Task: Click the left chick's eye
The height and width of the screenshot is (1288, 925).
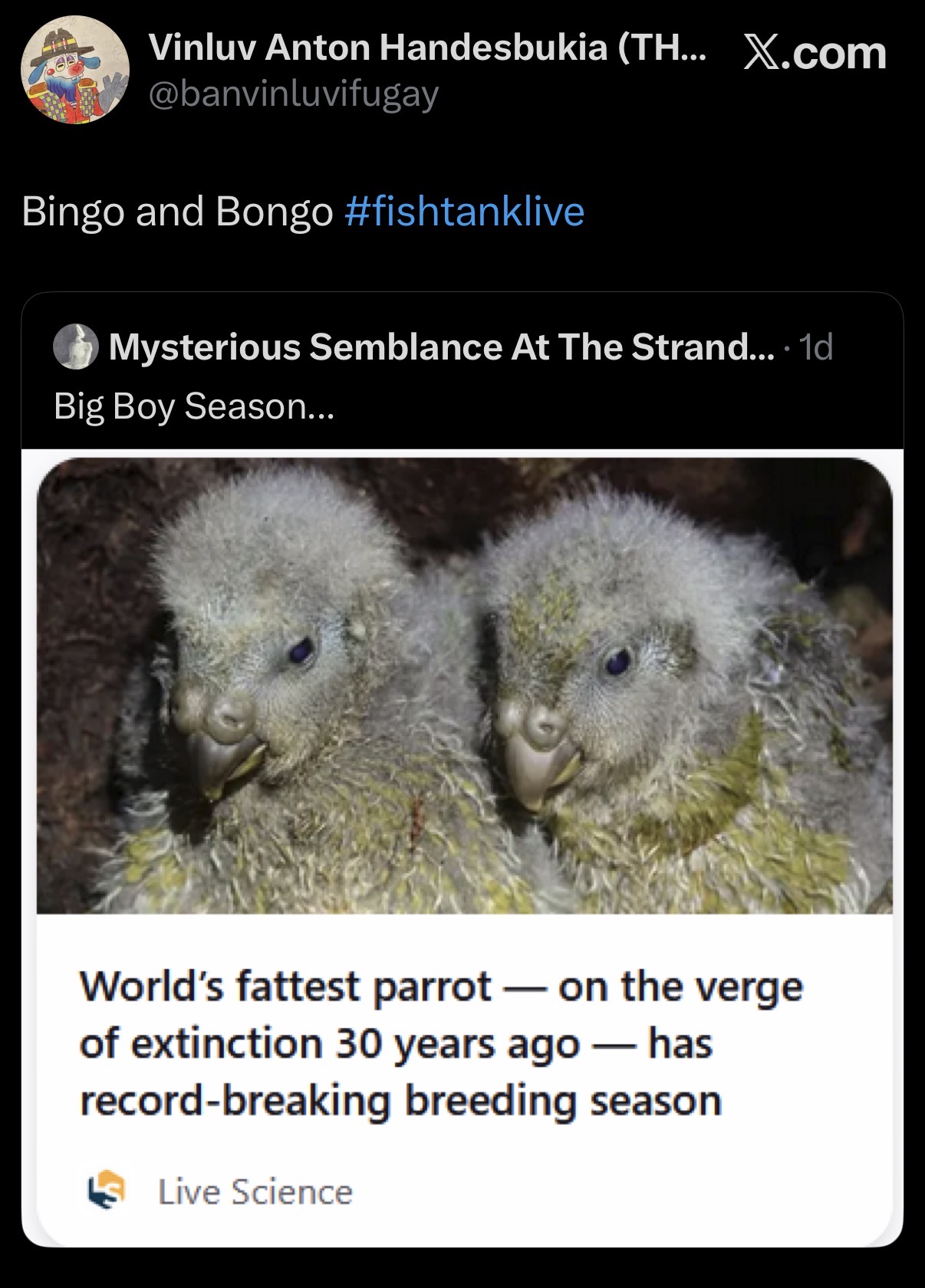Action: 301,651
